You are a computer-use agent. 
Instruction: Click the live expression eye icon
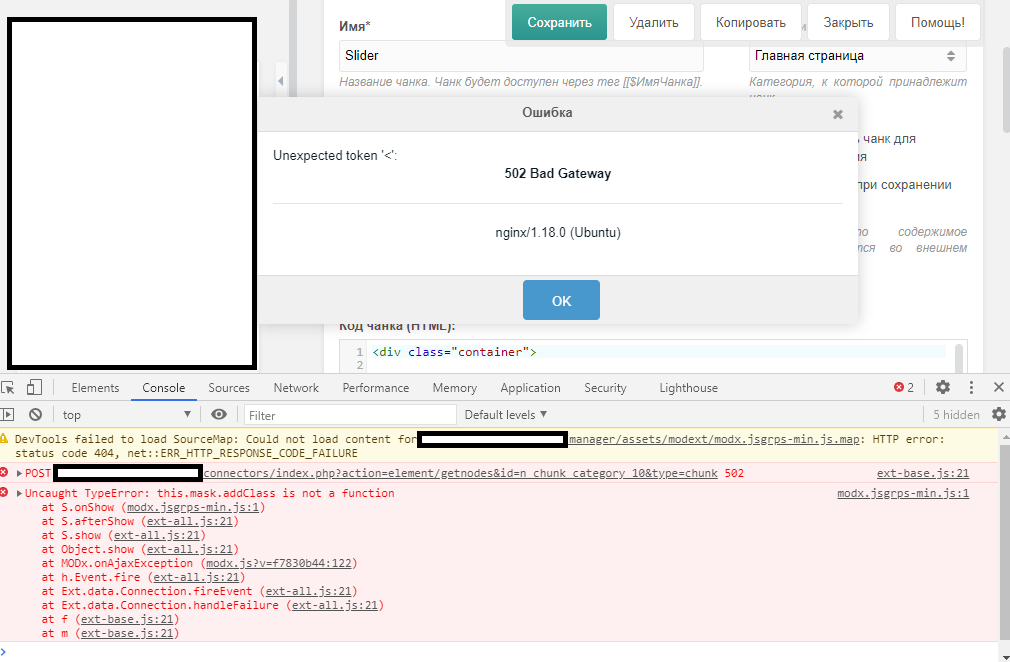point(219,415)
